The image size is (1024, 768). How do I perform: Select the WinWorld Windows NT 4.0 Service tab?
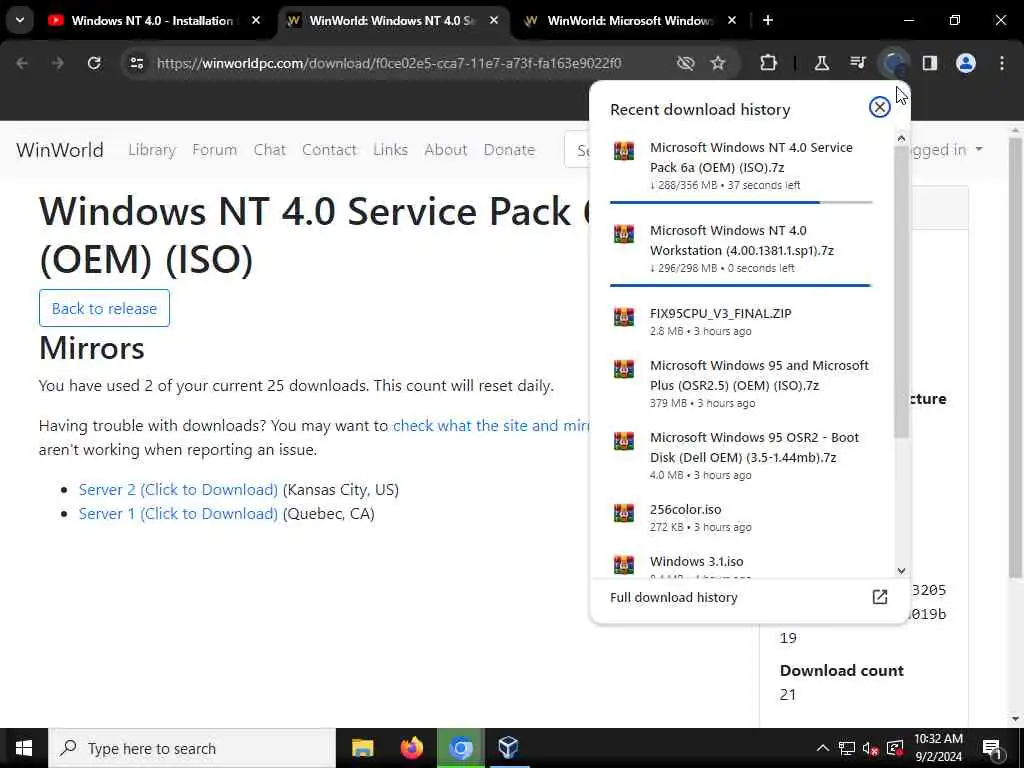click(392, 20)
